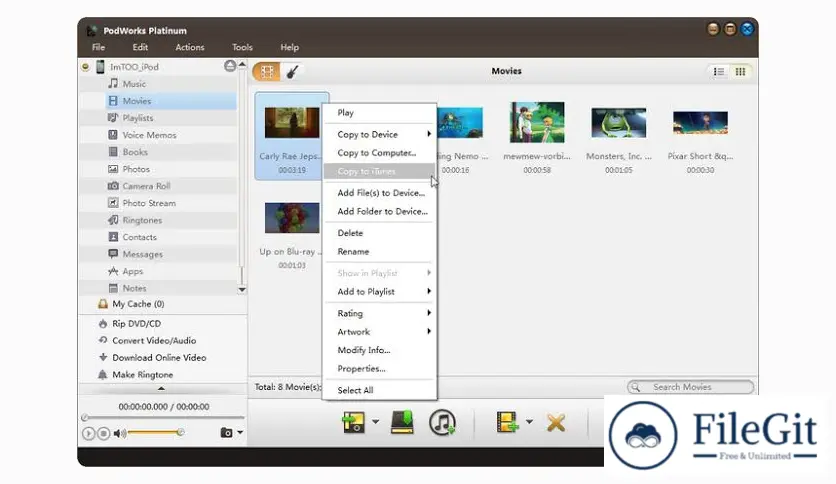Collapse the ImTOO_iPod device tree

pyautogui.click(x=85, y=67)
